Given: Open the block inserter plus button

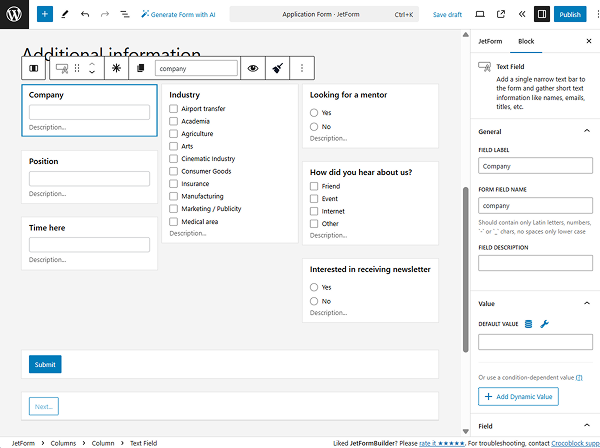Looking at the screenshot, I should [45, 14].
